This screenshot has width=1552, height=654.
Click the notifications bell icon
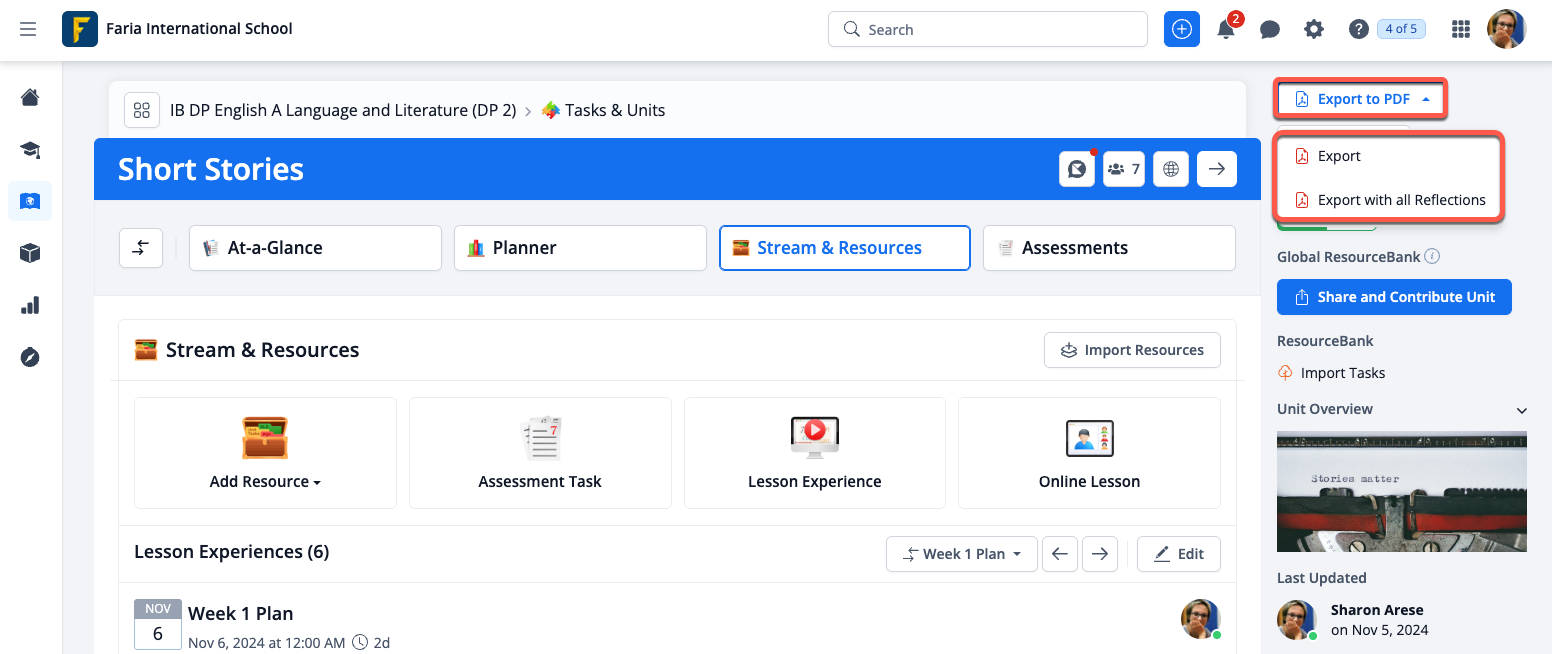1226,30
